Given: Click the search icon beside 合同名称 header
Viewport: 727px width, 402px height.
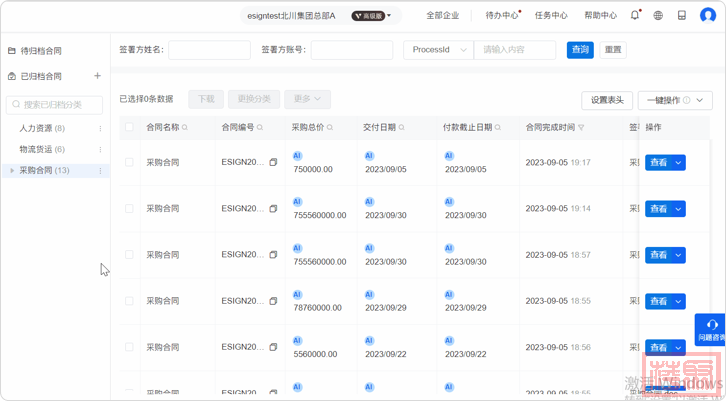Looking at the screenshot, I should point(185,128).
